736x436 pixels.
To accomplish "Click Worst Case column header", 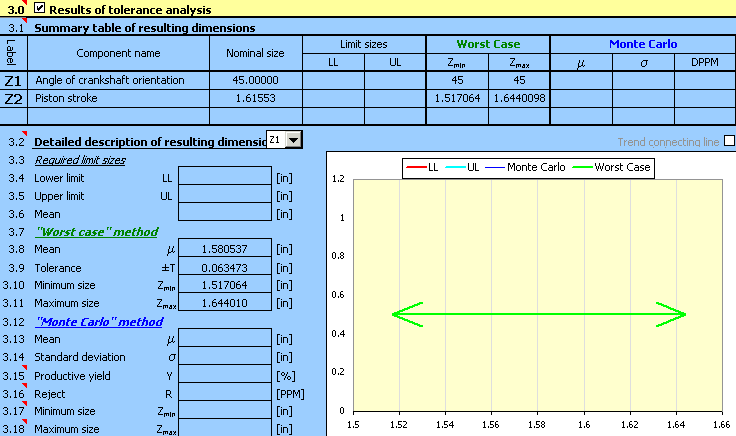I will coord(488,44).
